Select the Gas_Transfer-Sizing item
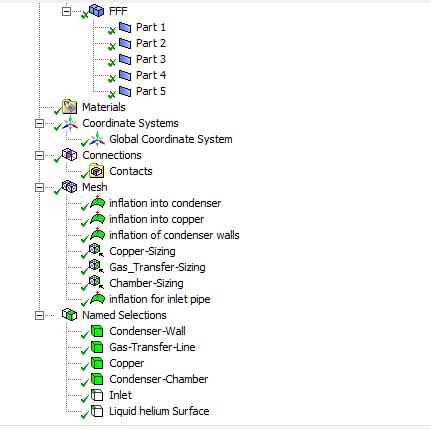This screenshot has width=431, height=430. (157, 267)
